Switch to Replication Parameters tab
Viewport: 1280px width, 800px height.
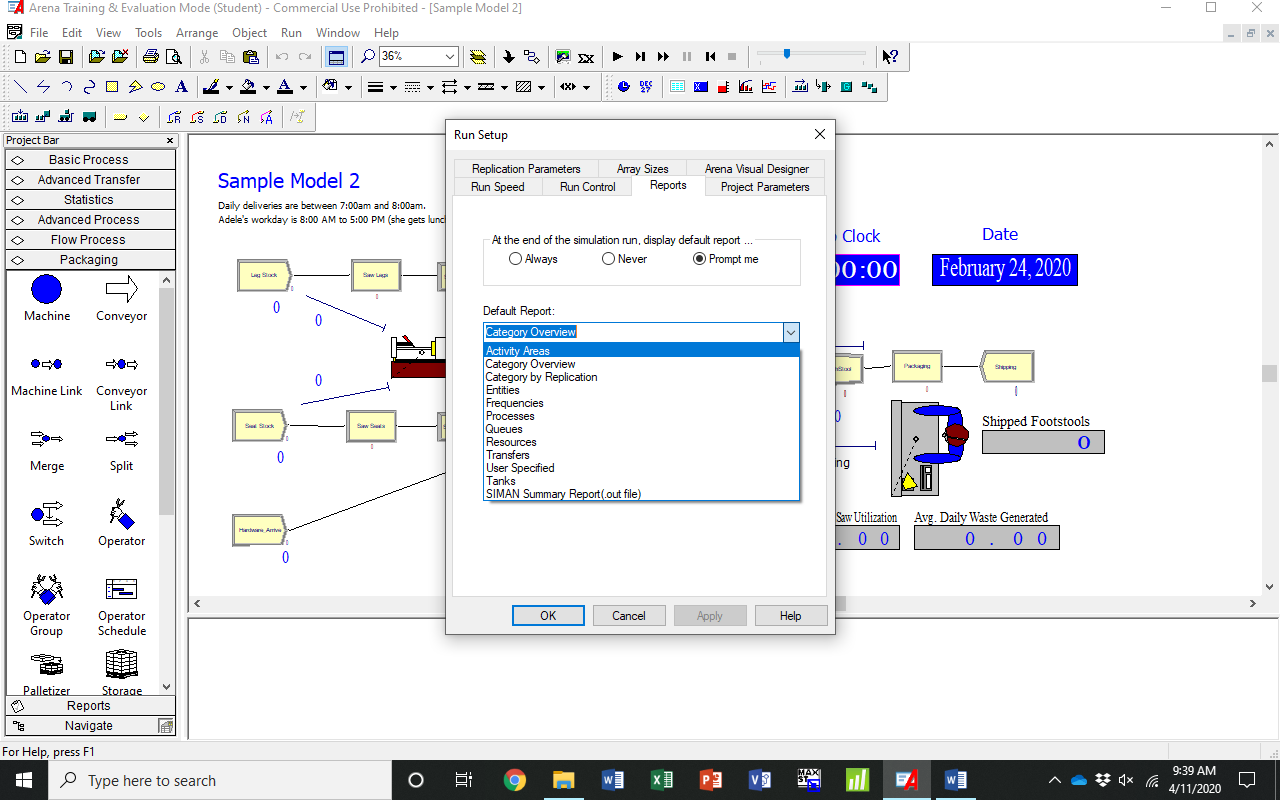click(x=526, y=169)
